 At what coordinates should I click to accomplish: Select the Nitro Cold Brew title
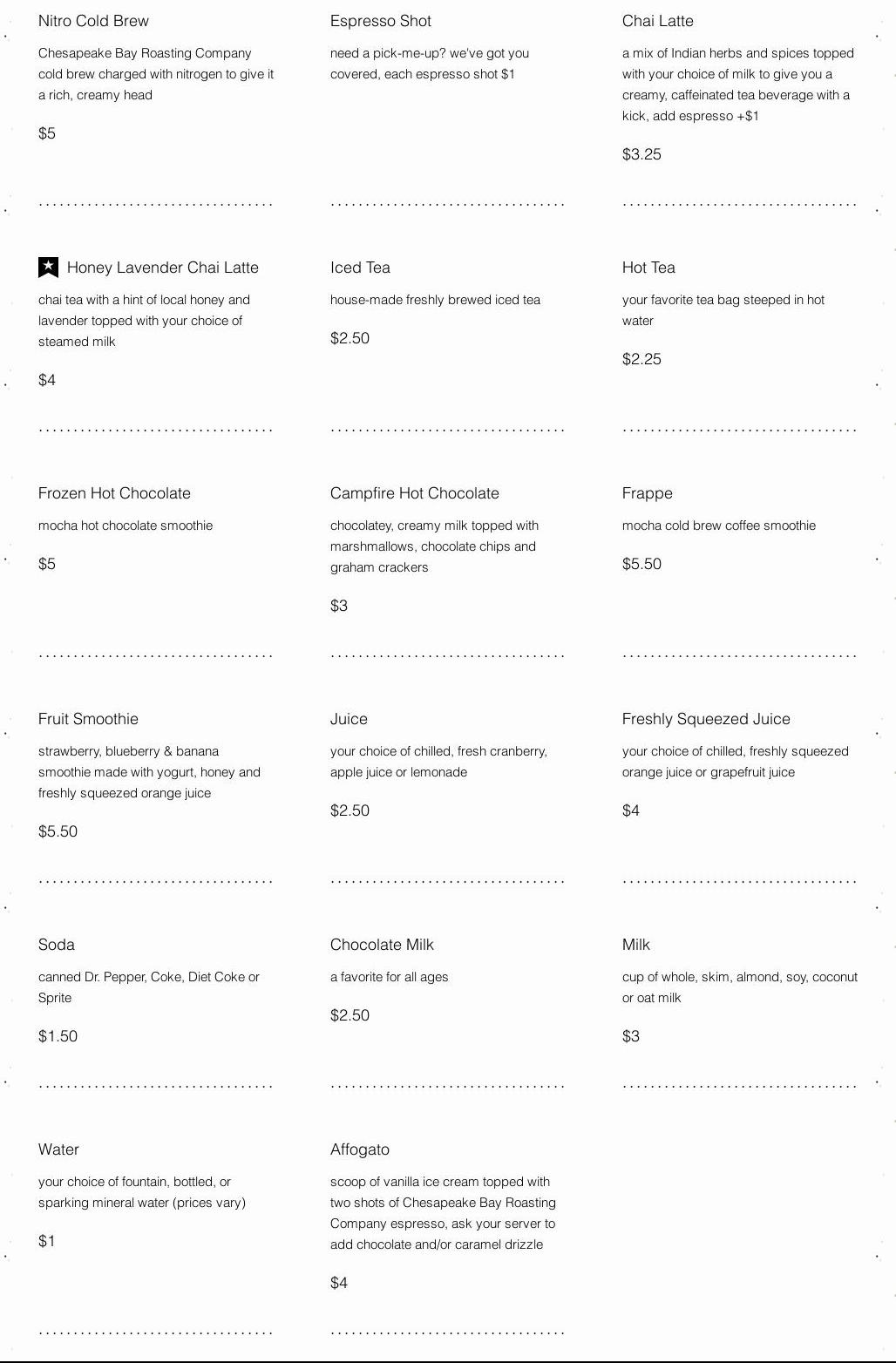(x=93, y=21)
